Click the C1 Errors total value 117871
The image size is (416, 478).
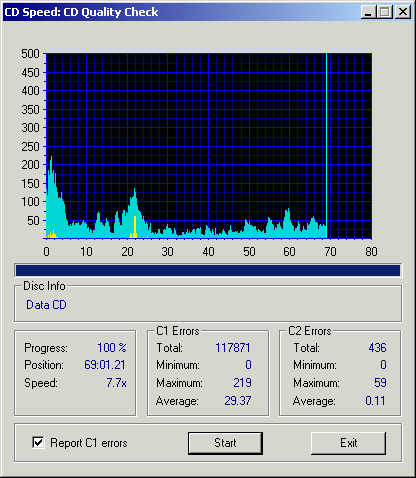pos(233,348)
